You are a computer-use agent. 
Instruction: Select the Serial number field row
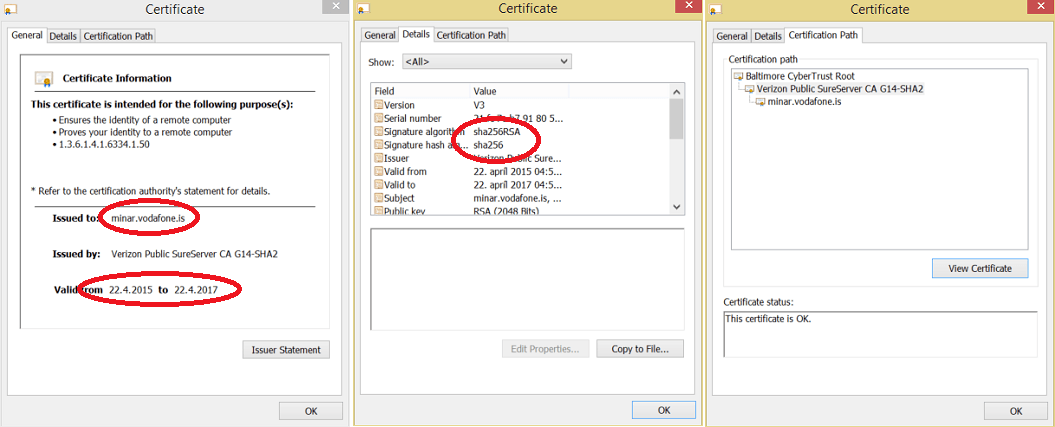[x=521, y=118]
